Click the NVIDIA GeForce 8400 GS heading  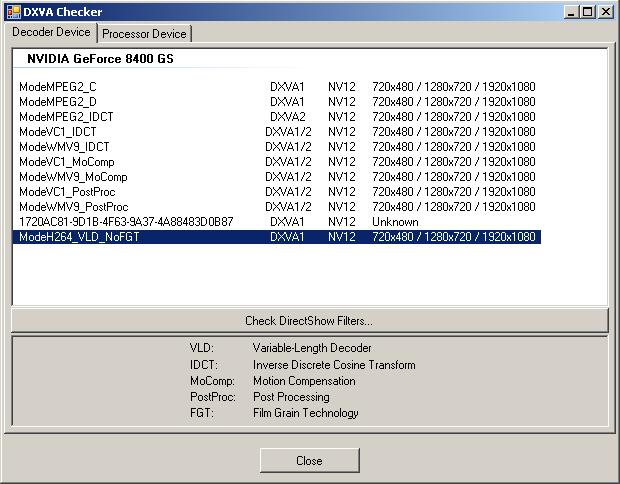[100, 59]
